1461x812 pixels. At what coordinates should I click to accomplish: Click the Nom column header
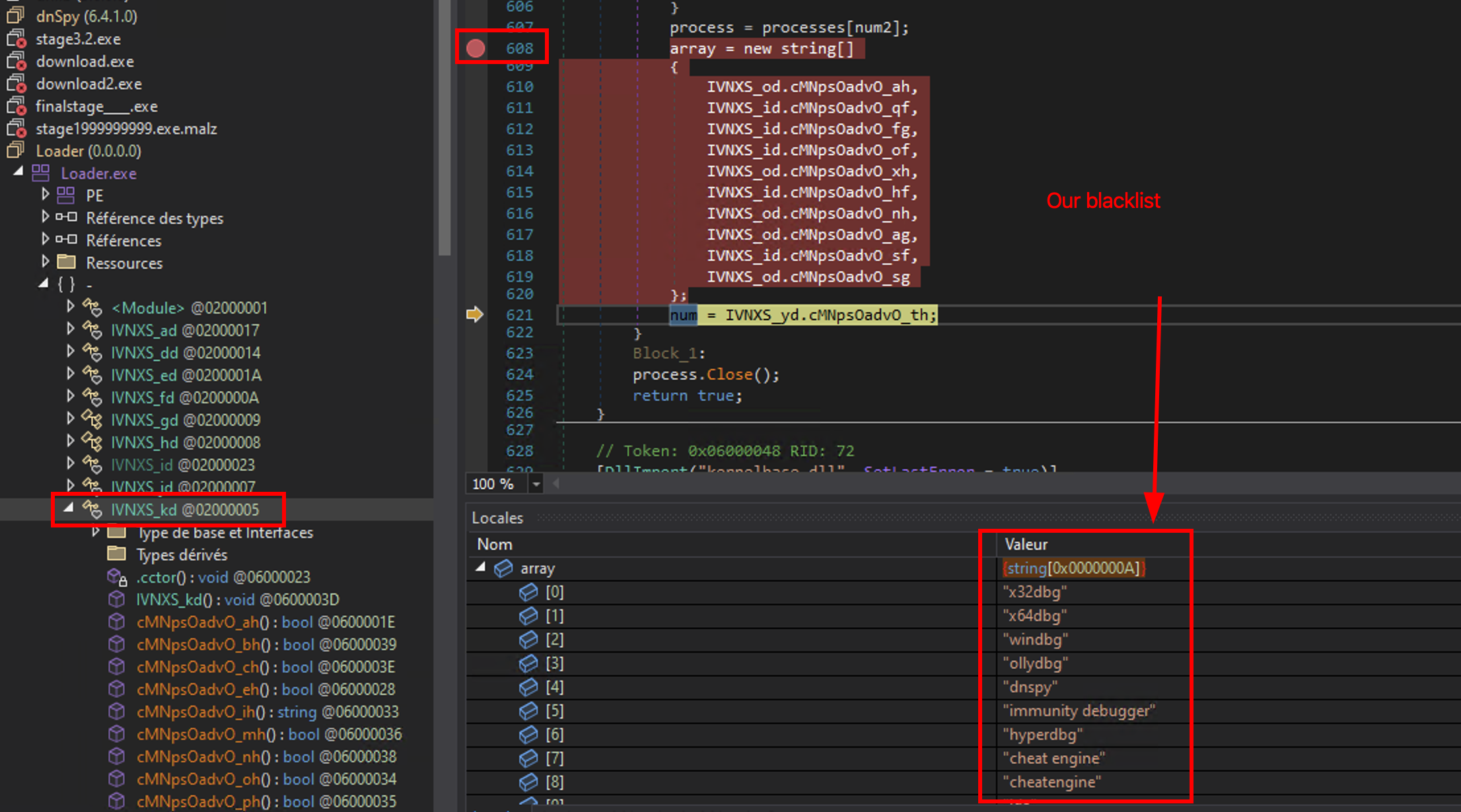coord(495,545)
